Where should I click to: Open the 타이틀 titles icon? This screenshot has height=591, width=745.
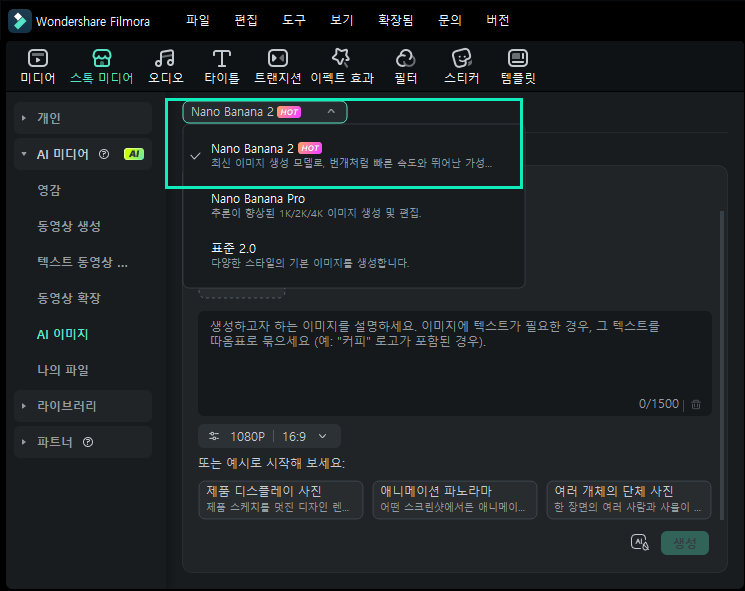point(221,66)
